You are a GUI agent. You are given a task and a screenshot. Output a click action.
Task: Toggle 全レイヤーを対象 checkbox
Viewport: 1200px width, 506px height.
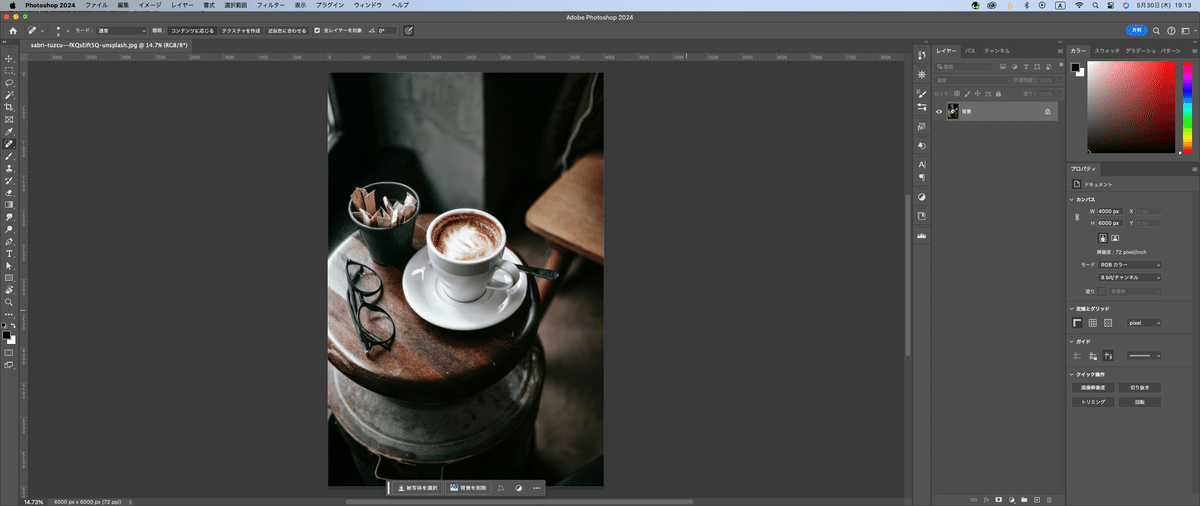(317, 31)
